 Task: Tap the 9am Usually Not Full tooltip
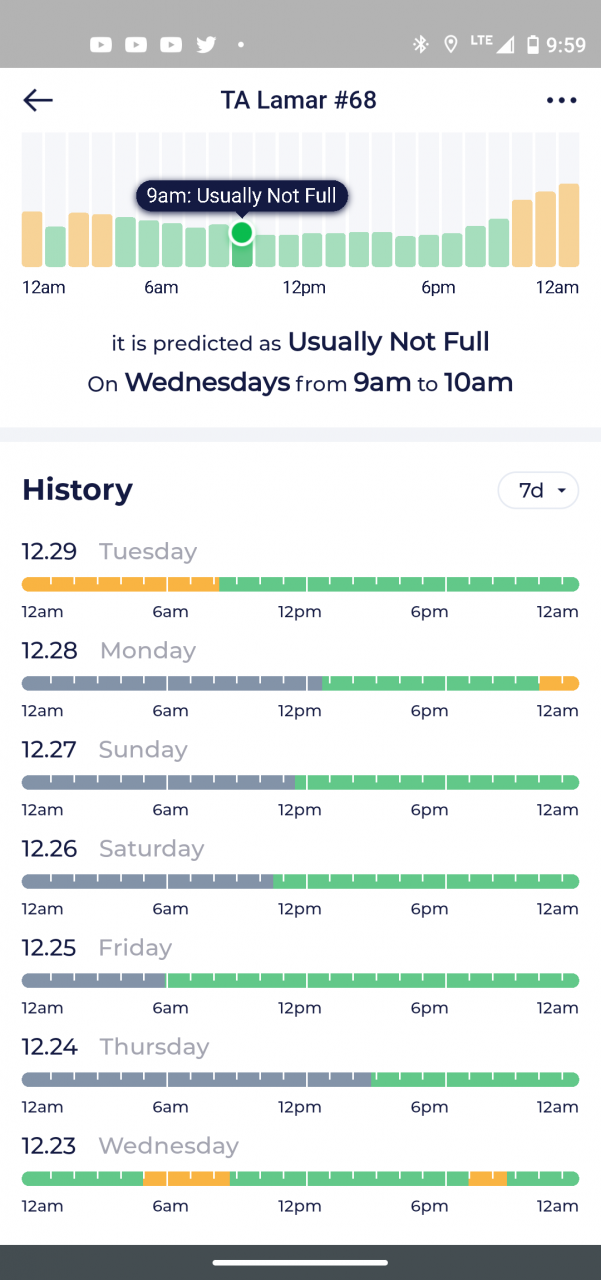(242, 196)
